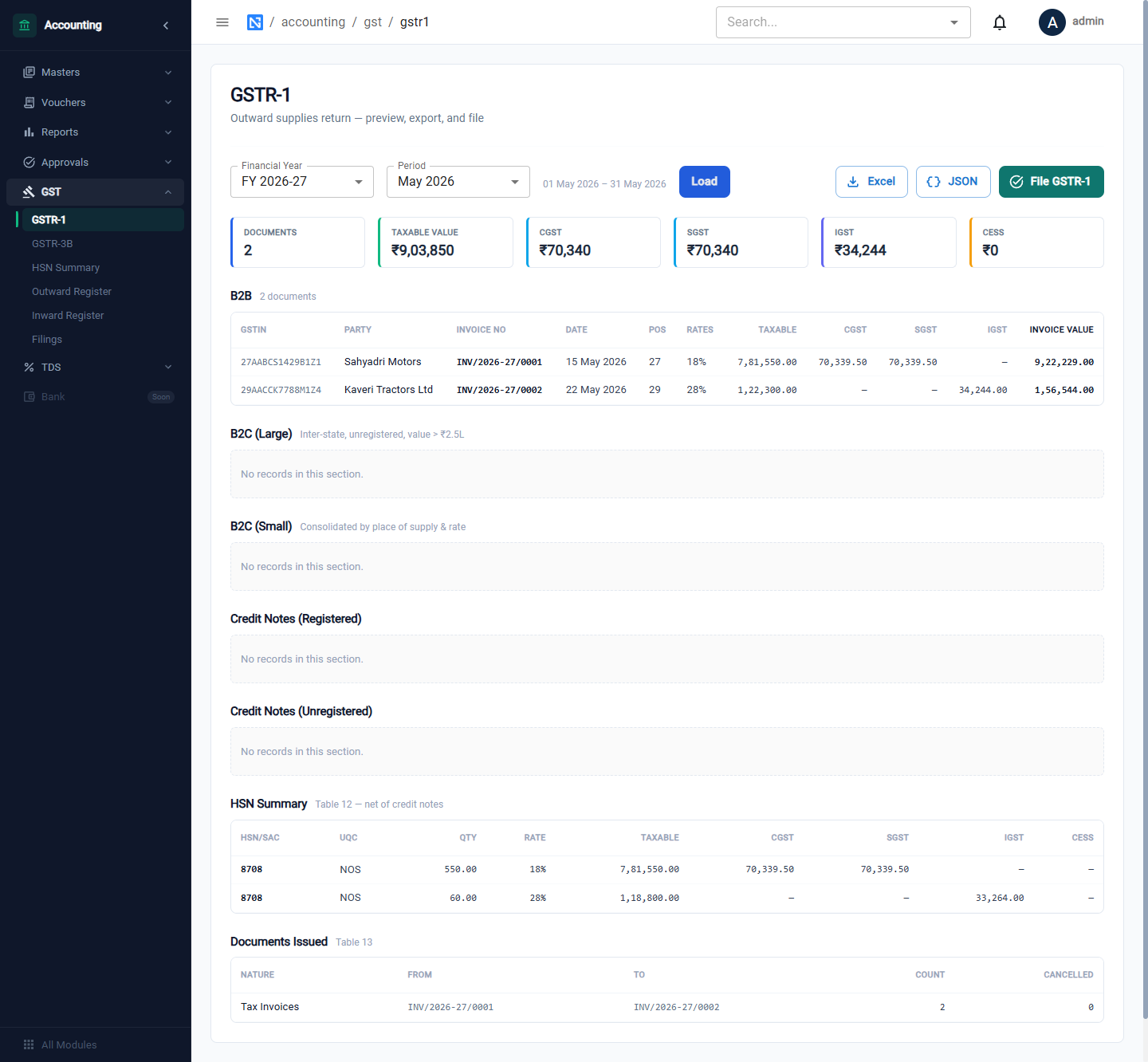Click the Reports bar chart icon
This screenshot has width=1148, height=1062.
(x=29, y=132)
